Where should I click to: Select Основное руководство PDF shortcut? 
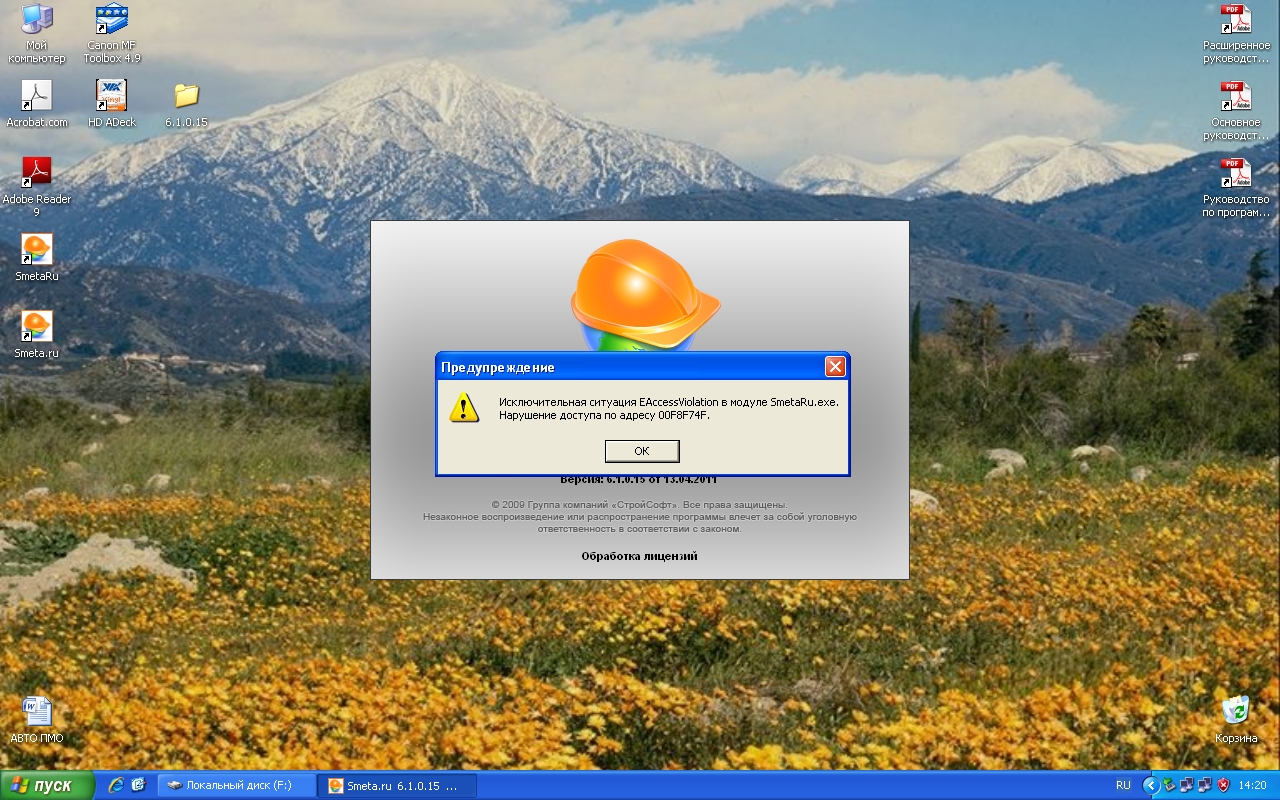pos(1236,110)
